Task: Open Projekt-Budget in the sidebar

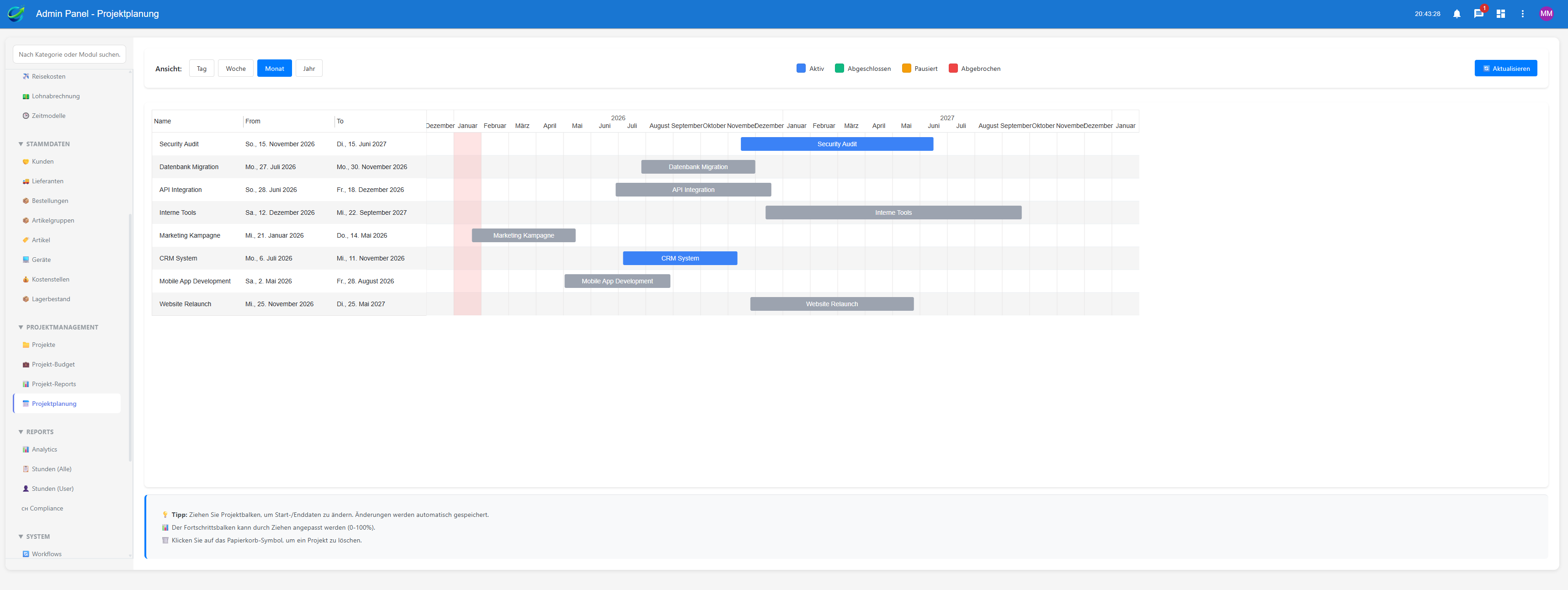Action: pos(53,364)
